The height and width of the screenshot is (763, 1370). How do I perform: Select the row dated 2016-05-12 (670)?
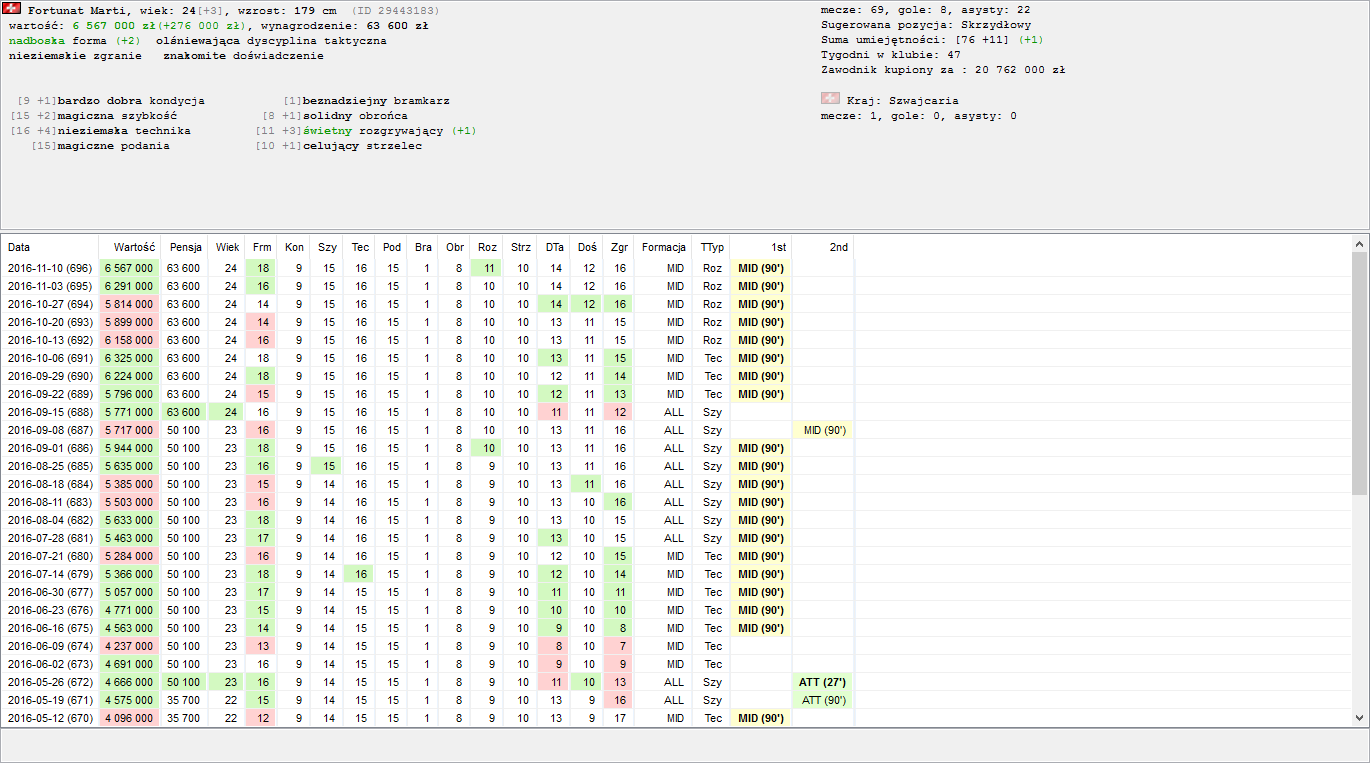[x=50, y=718]
